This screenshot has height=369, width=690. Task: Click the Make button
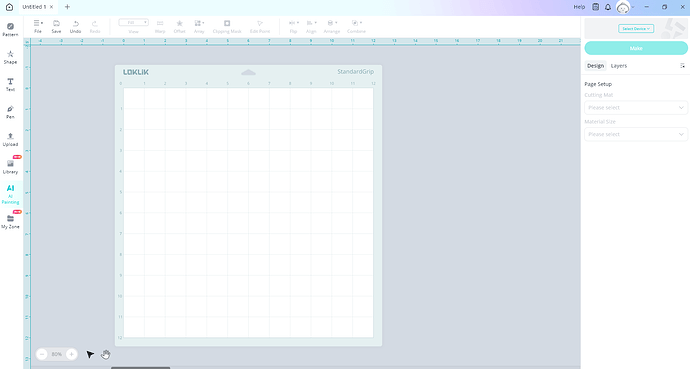[636, 48]
